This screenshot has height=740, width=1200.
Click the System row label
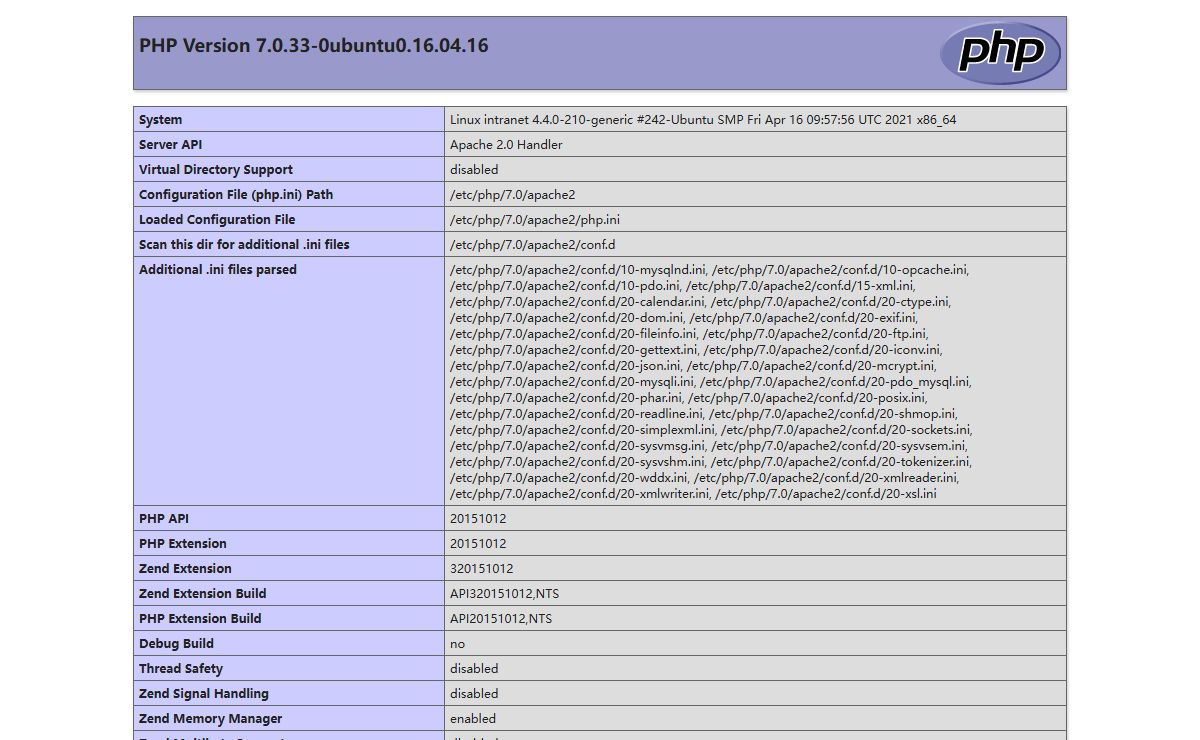[160, 119]
